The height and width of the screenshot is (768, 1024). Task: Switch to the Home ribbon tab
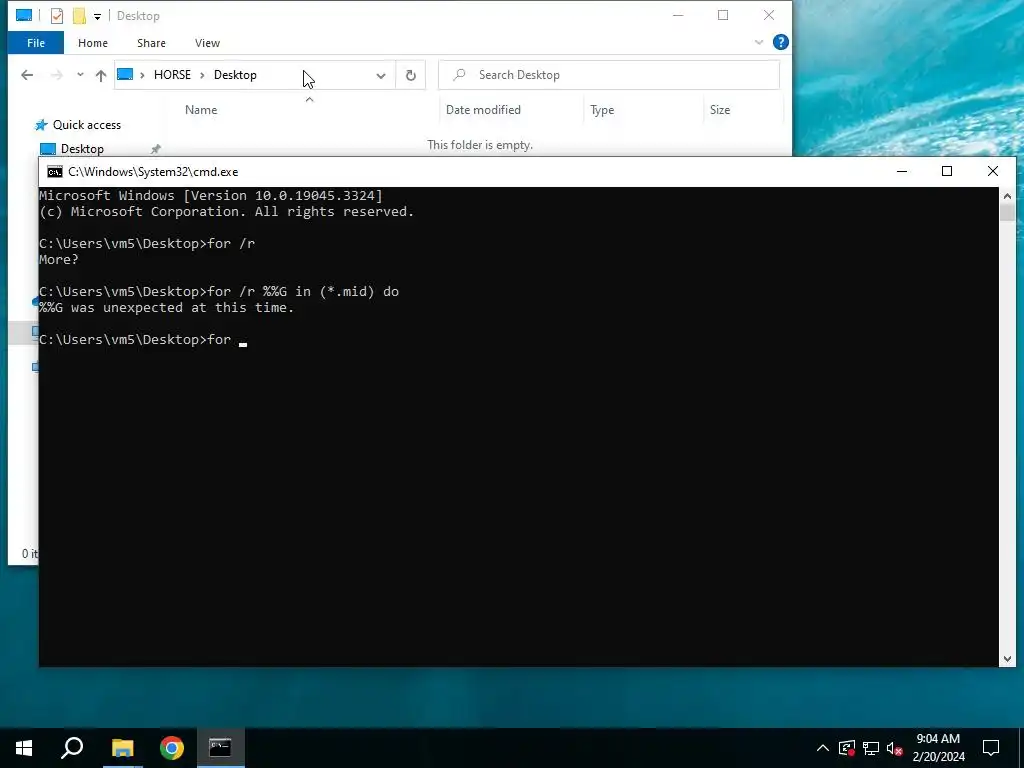pyautogui.click(x=93, y=43)
